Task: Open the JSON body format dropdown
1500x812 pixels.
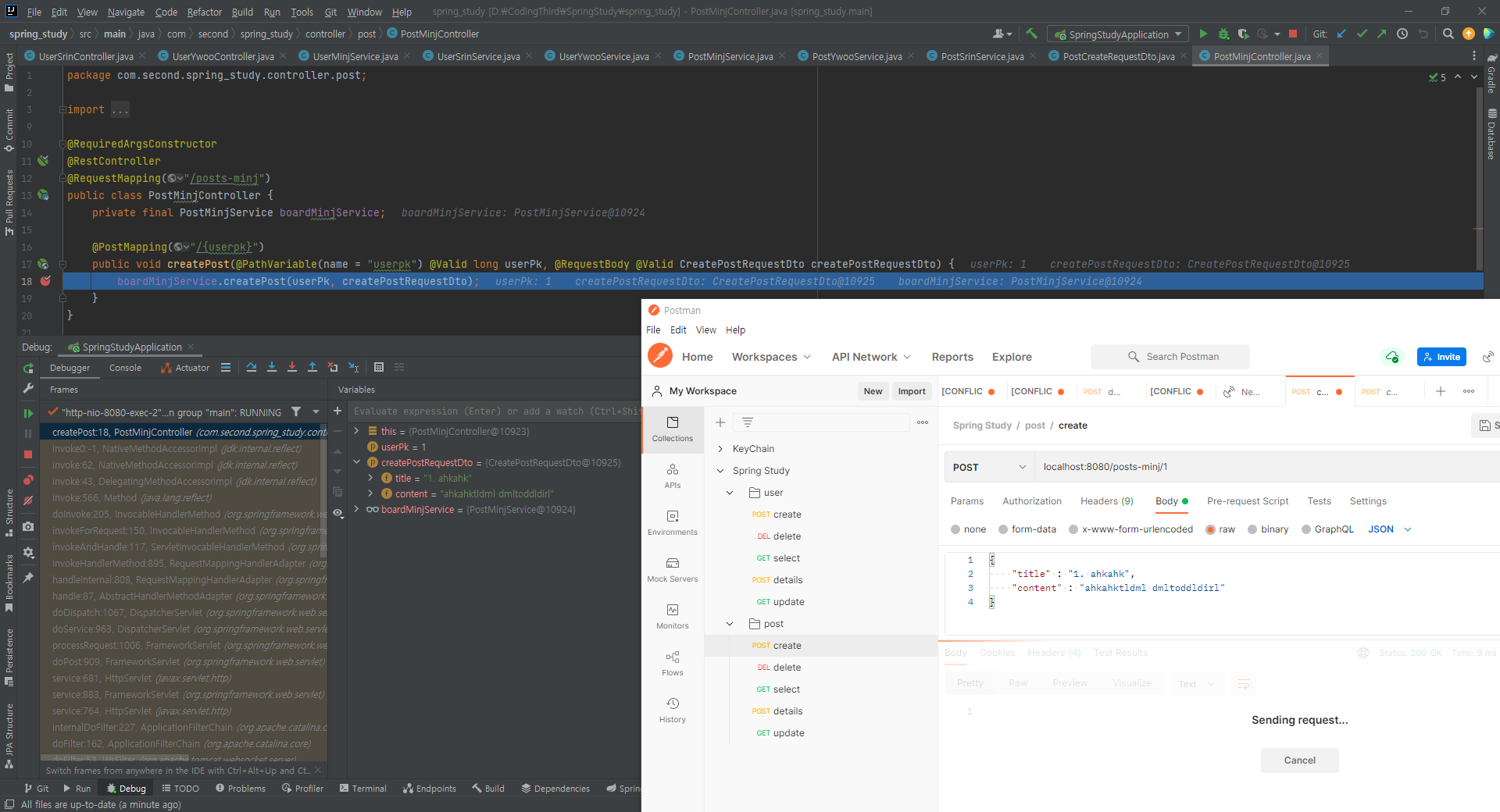Action: click(x=1390, y=529)
